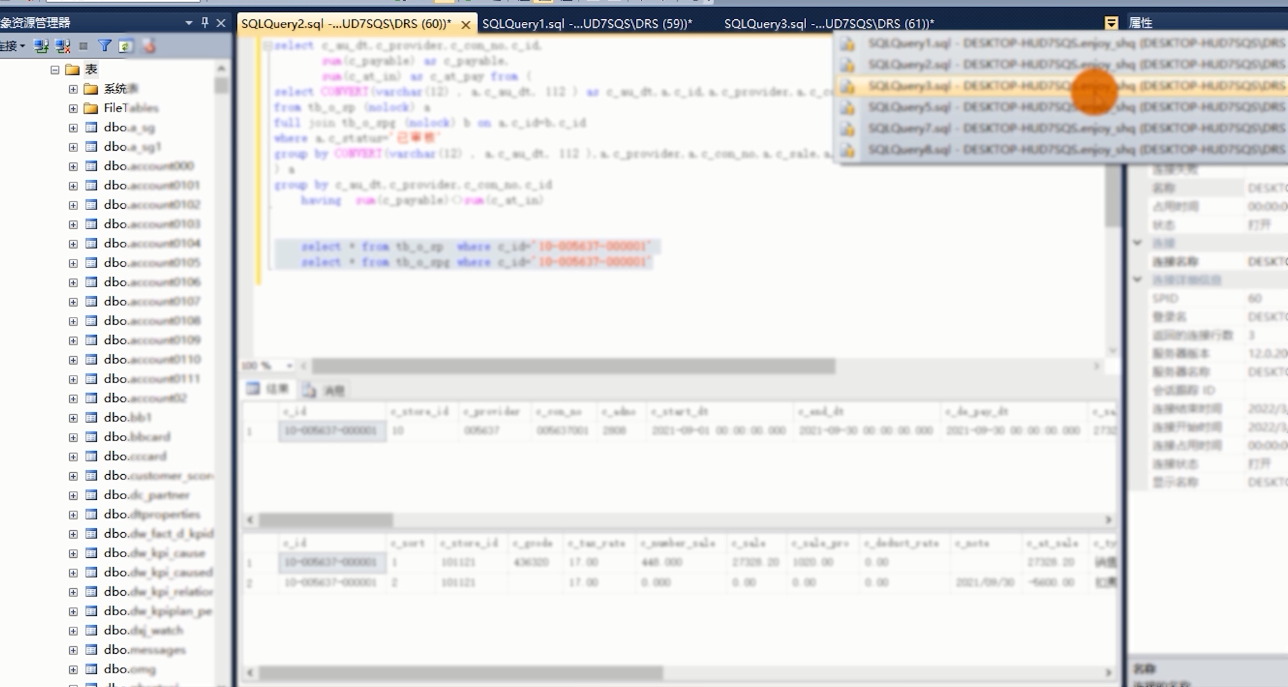Switch to the 消息 messages tab
1288x687 pixels.
322,389
